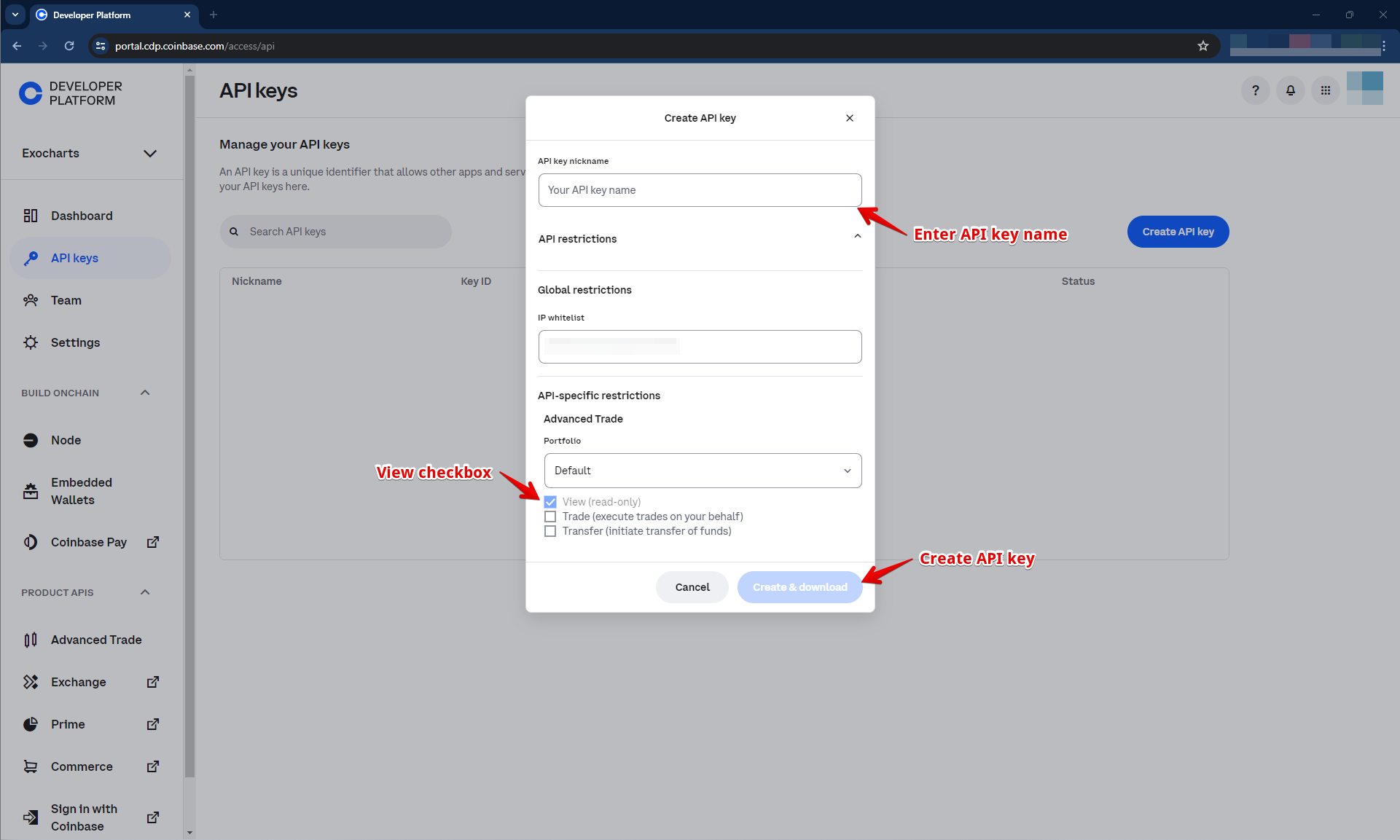The width and height of the screenshot is (1400, 840).
Task: Open the Node menu item
Action: [x=90, y=440]
